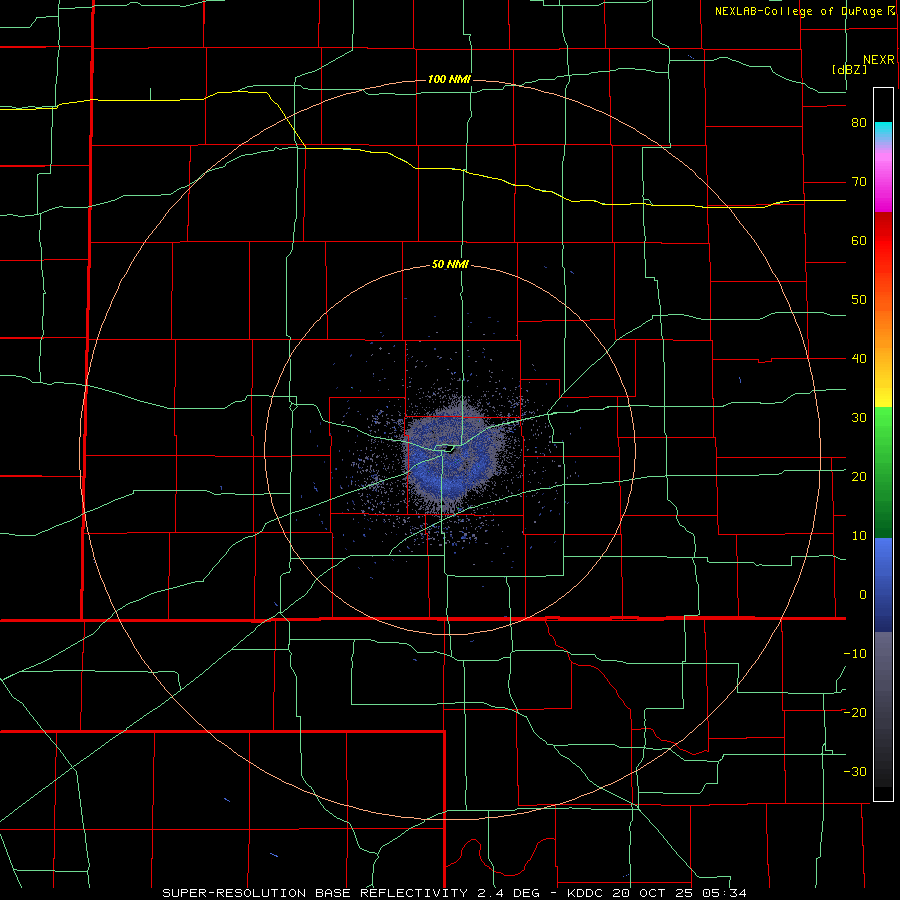
Task: Click the KDDC station identifier in the caption
Action: point(587,893)
